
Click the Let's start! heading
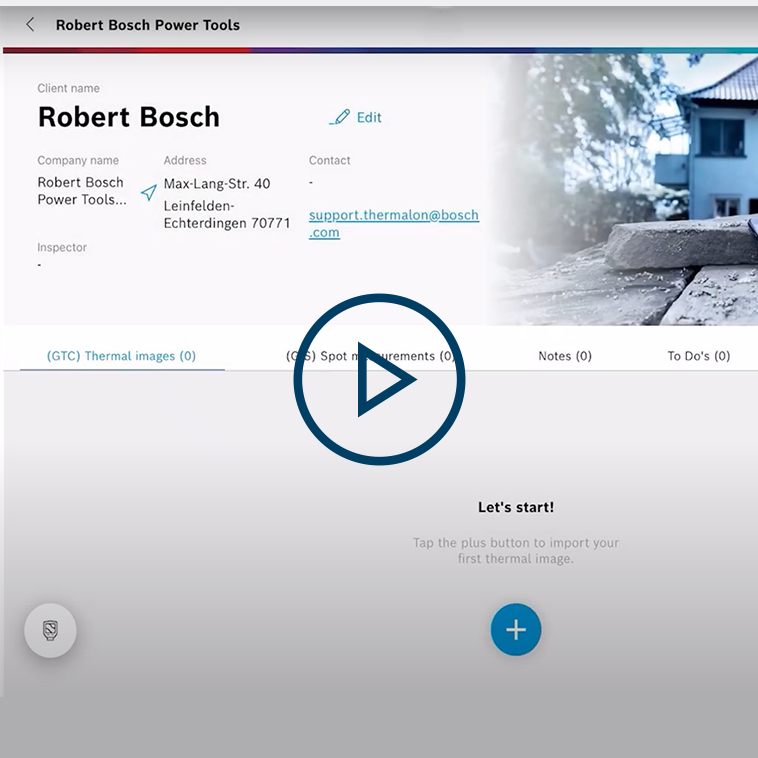(x=516, y=507)
